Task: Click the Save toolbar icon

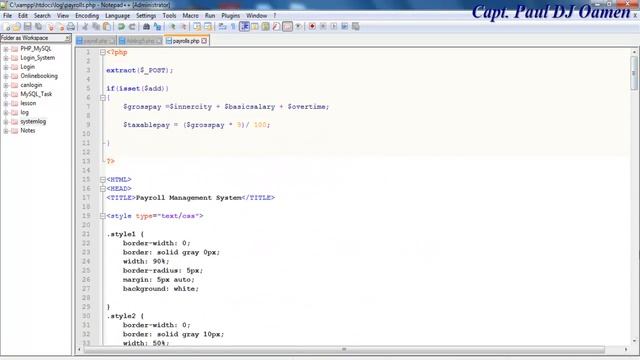Action: pyautogui.click(x=28, y=27)
